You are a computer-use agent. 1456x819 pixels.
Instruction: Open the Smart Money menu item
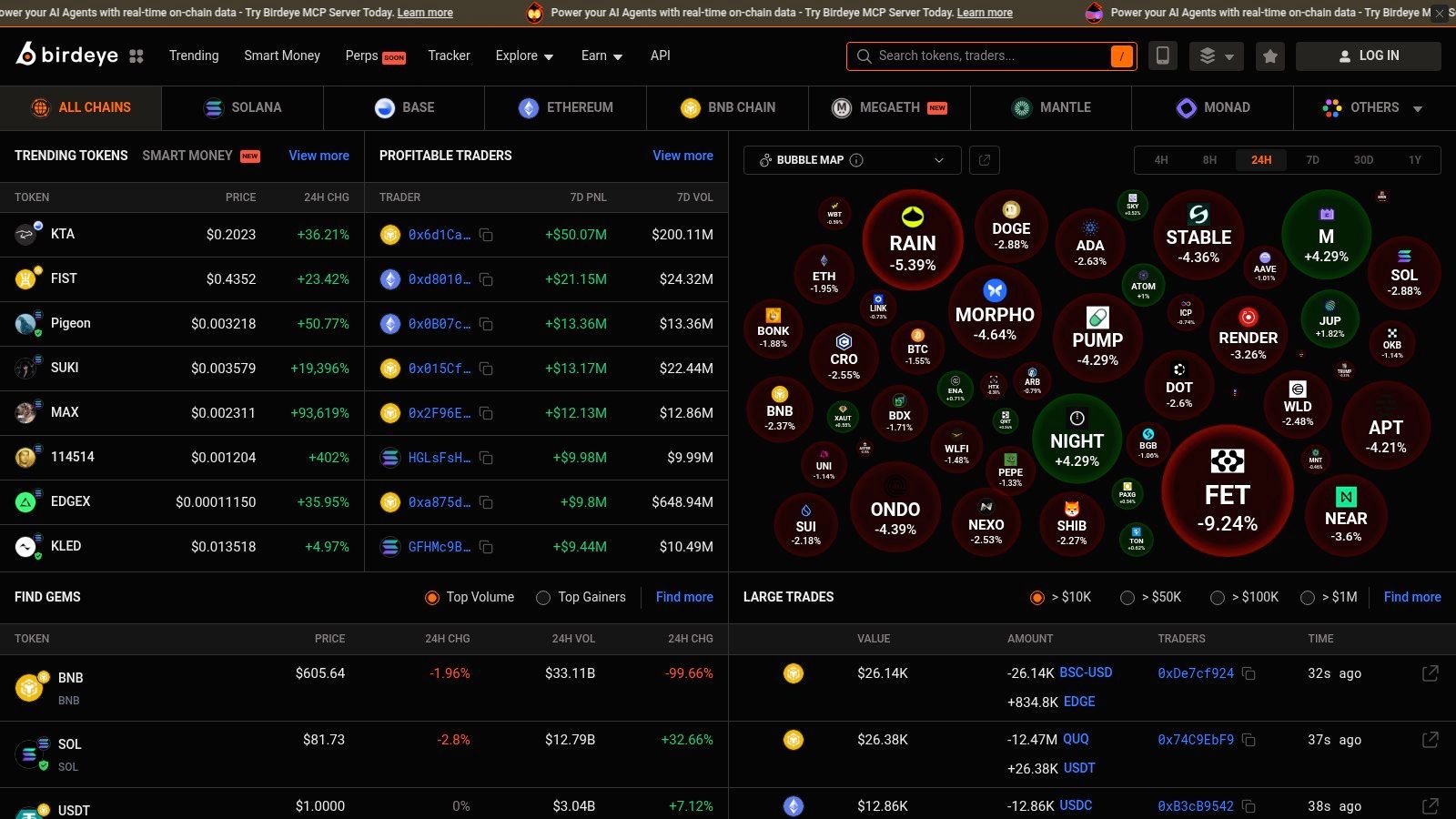pyautogui.click(x=282, y=56)
